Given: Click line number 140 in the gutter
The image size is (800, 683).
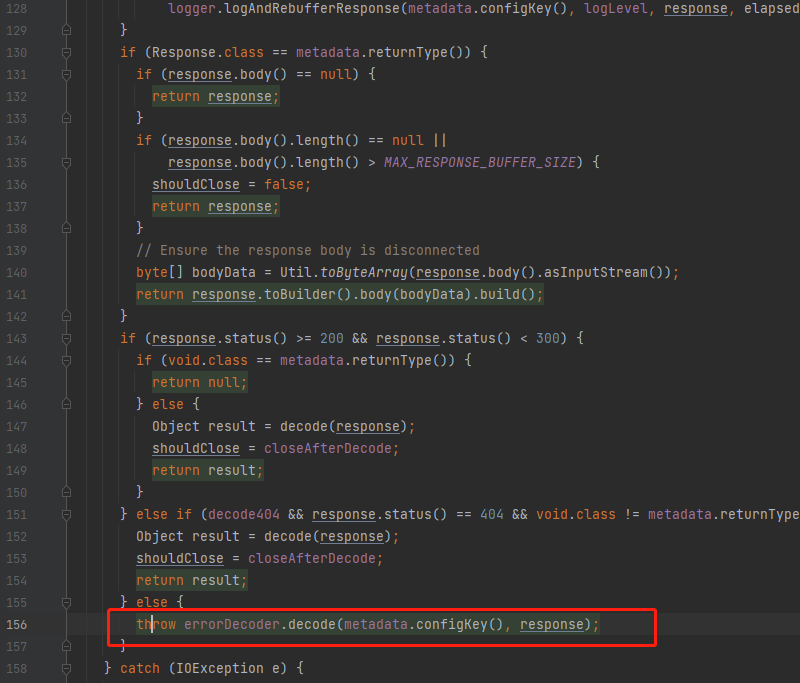Looking at the screenshot, I should pos(16,272).
